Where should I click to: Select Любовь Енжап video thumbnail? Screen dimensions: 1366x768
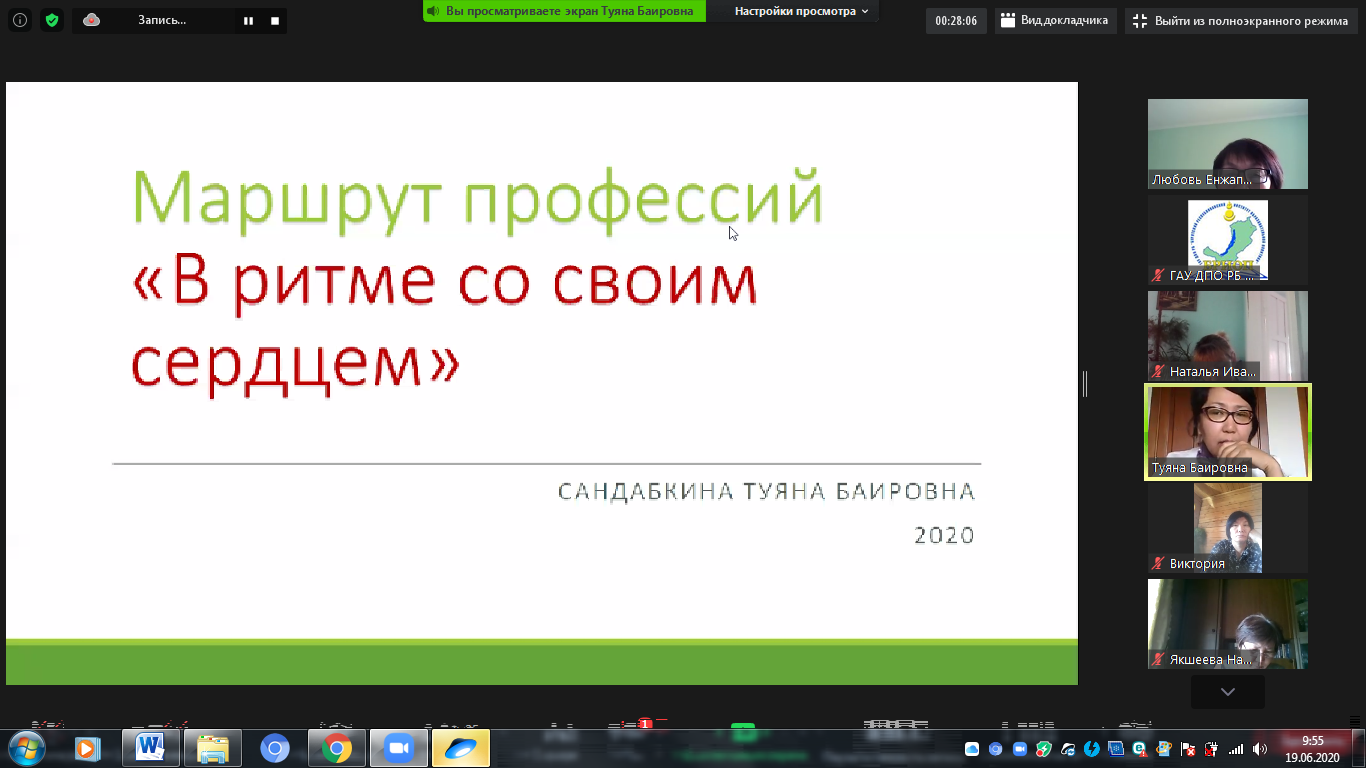[1227, 144]
